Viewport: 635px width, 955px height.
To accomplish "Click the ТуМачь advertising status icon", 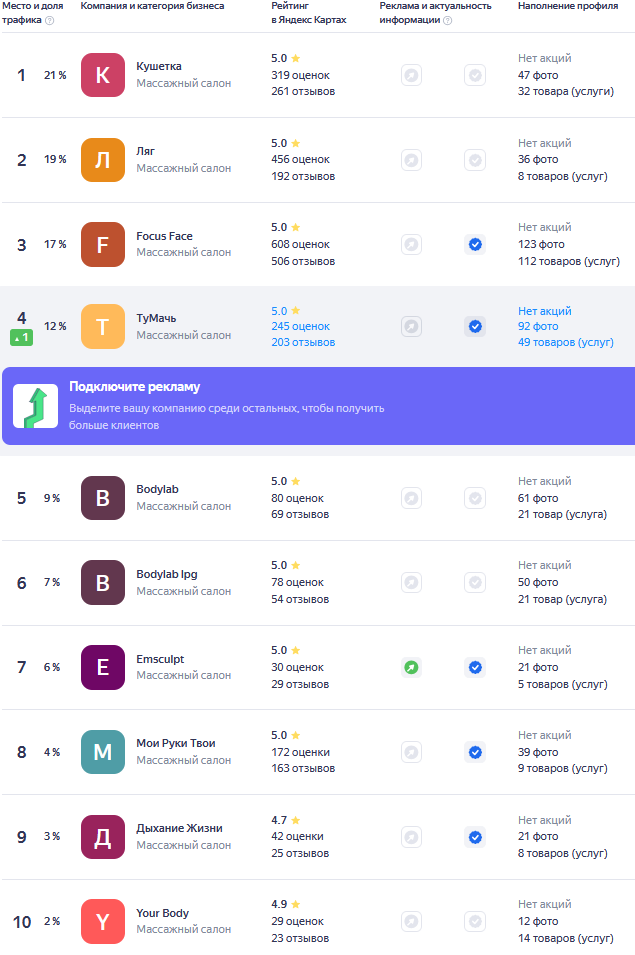I will [411, 326].
